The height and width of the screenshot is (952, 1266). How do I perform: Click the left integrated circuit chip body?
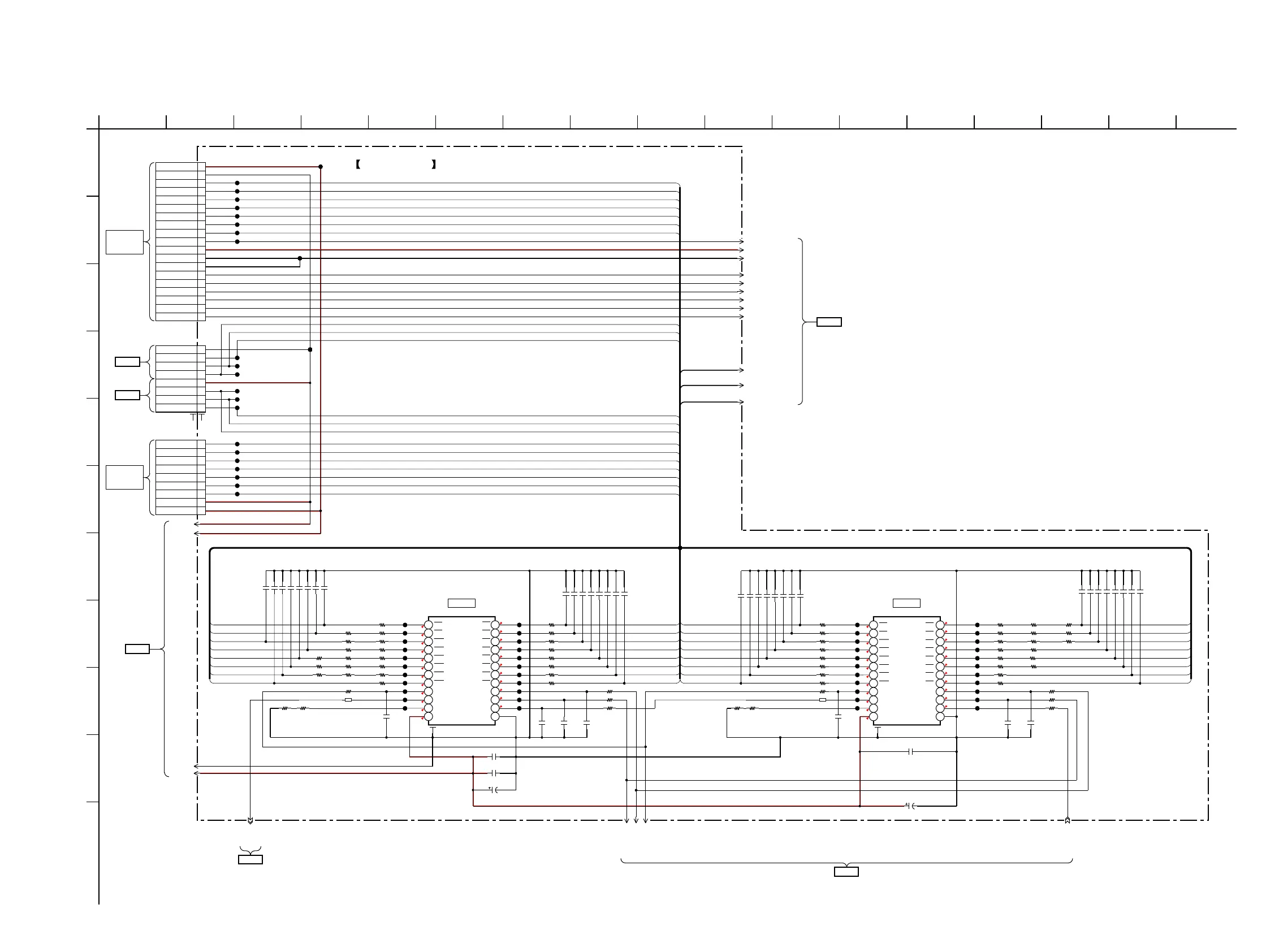[x=461, y=670]
